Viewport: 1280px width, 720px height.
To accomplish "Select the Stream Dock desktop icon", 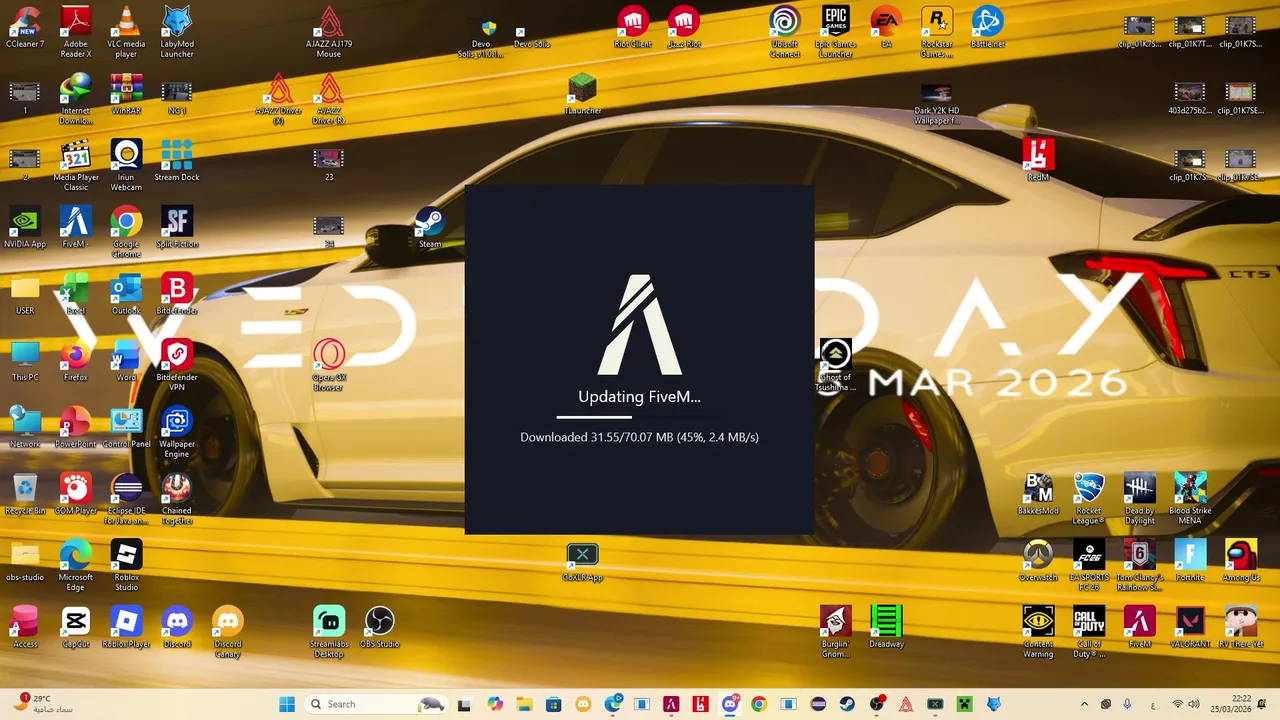I will click(x=177, y=161).
